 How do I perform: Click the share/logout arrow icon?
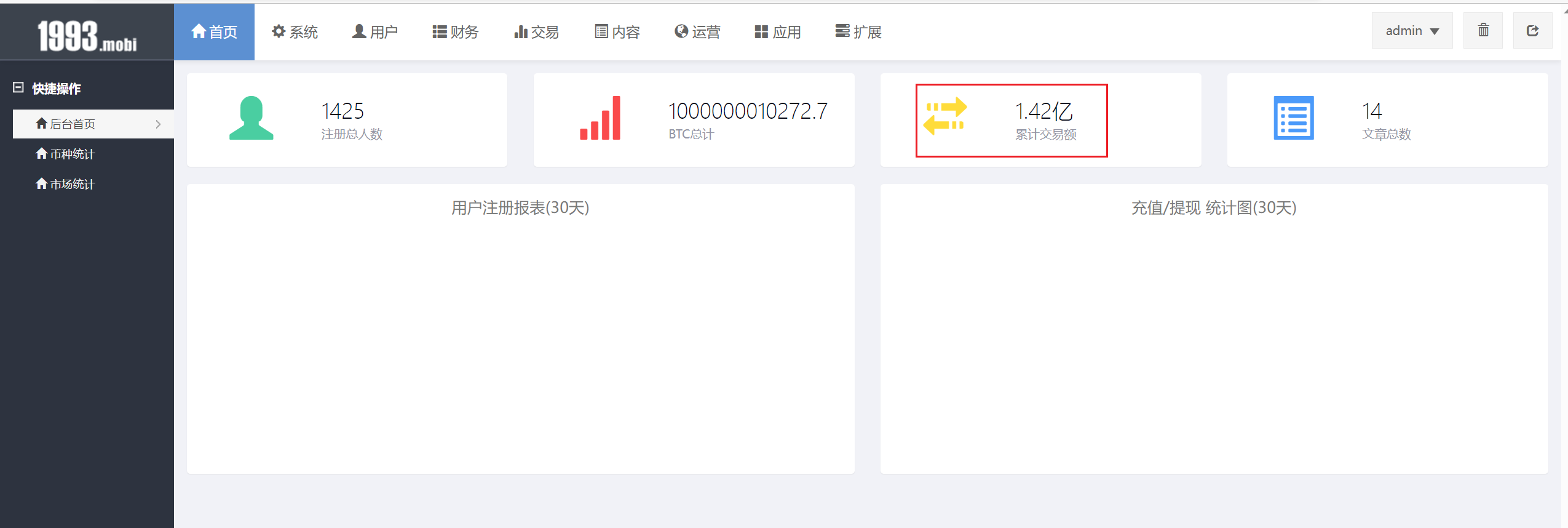[1532, 31]
